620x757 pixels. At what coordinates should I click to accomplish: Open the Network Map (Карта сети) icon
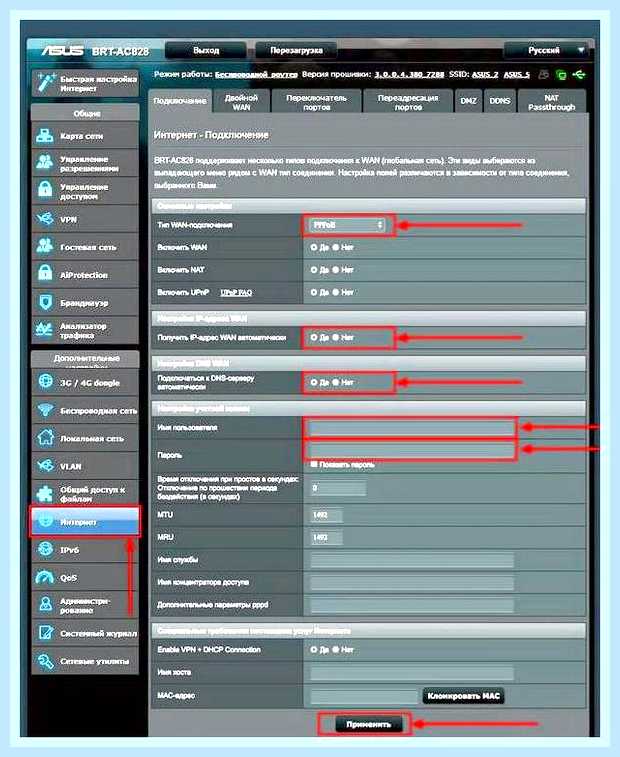(45, 136)
